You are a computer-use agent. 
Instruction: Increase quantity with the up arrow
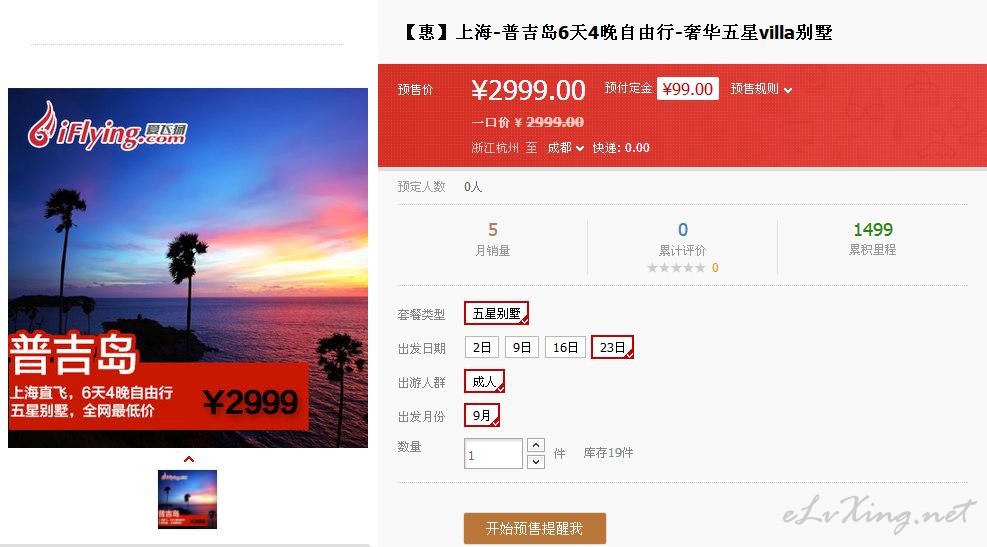[535, 445]
